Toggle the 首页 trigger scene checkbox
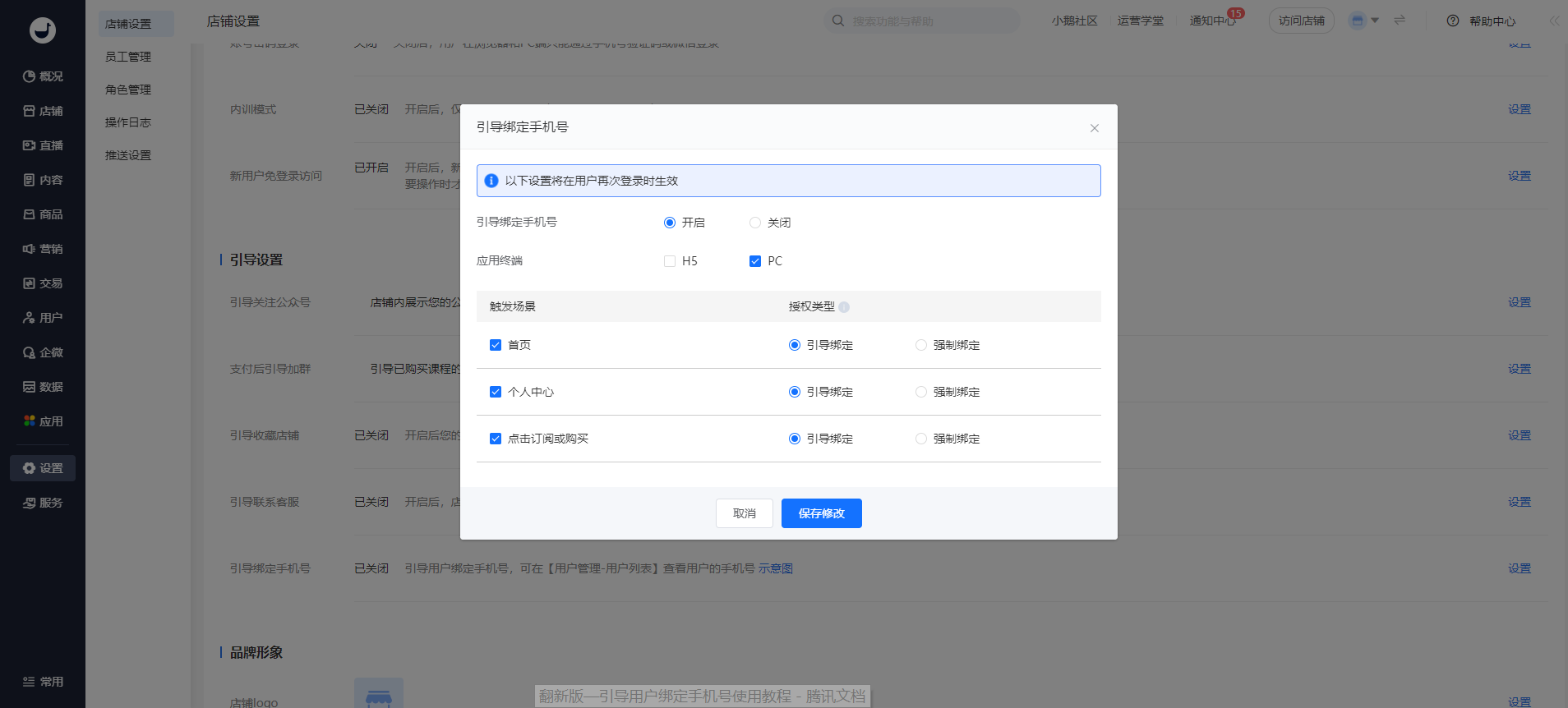The width and height of the screenshot is (1568, 708). tap(496, 345)
